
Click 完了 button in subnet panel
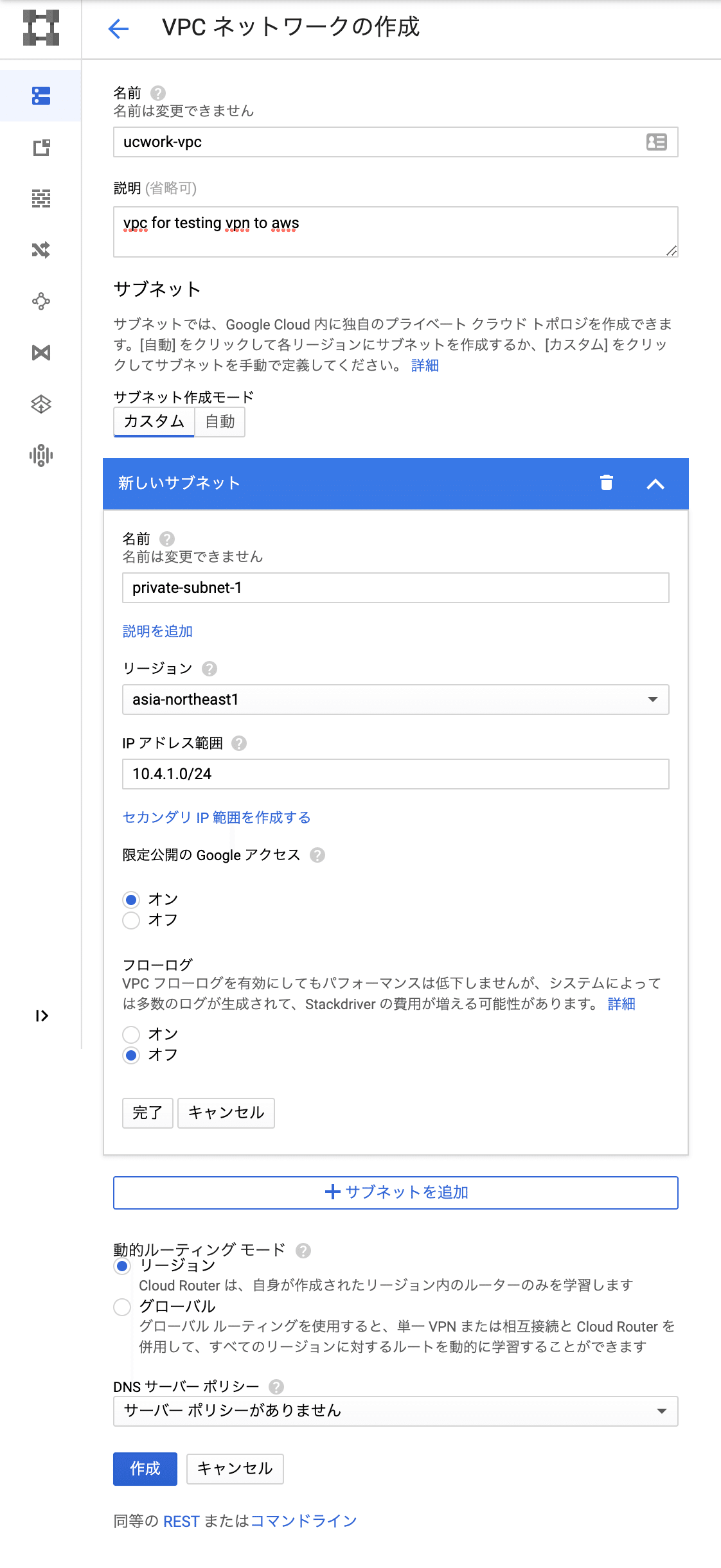point(148,1113)
